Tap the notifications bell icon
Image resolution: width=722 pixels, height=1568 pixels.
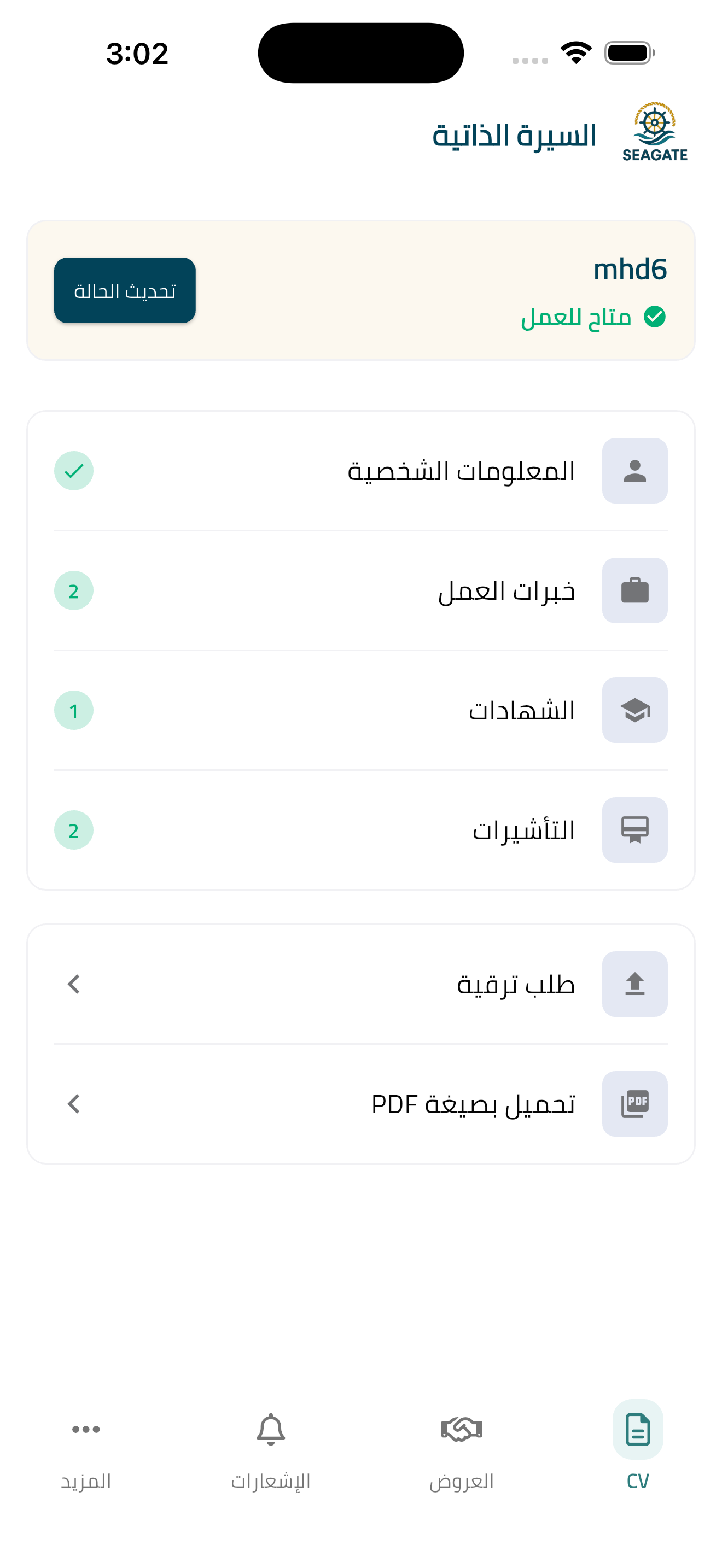coord(270,1429)
